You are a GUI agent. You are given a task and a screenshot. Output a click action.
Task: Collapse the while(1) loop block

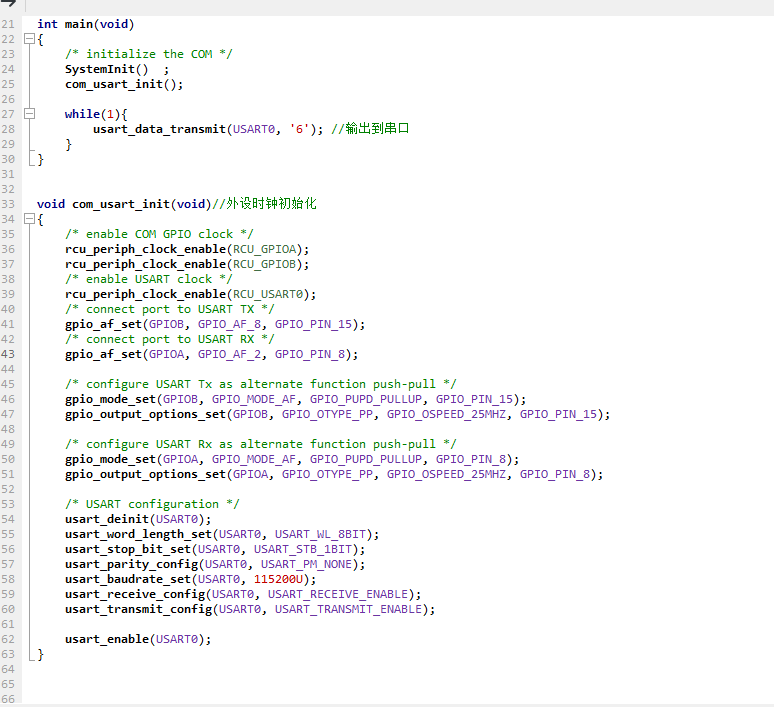point(29,114)
